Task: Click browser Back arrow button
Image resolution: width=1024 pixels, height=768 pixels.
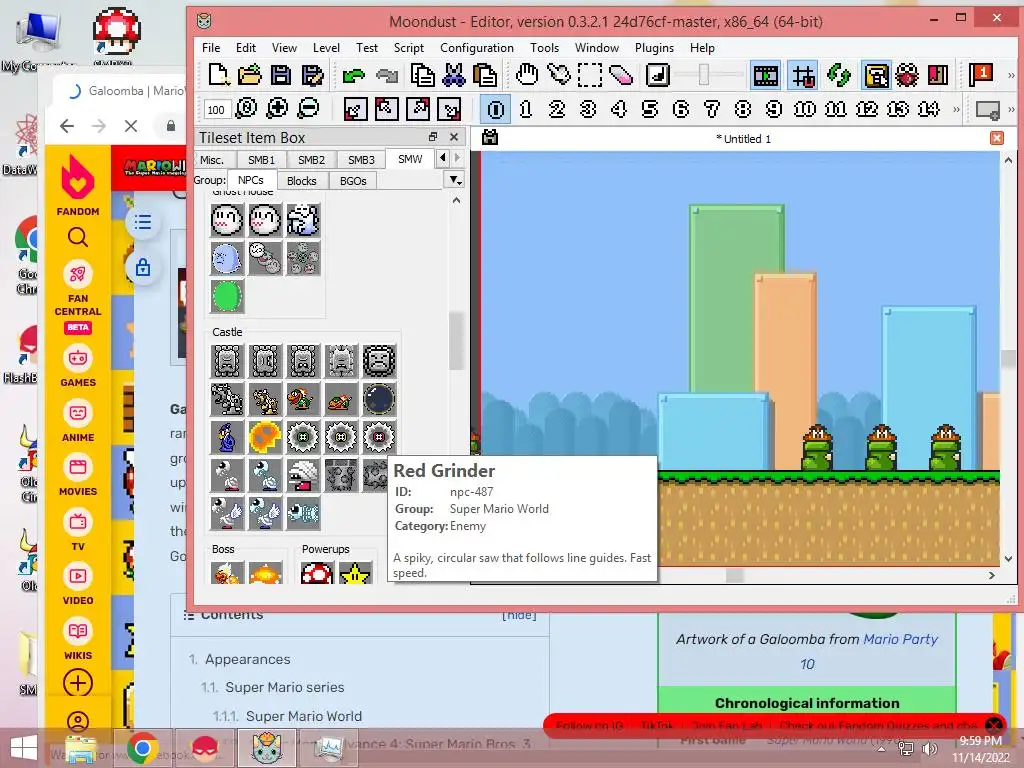Action: click(67, 125)
